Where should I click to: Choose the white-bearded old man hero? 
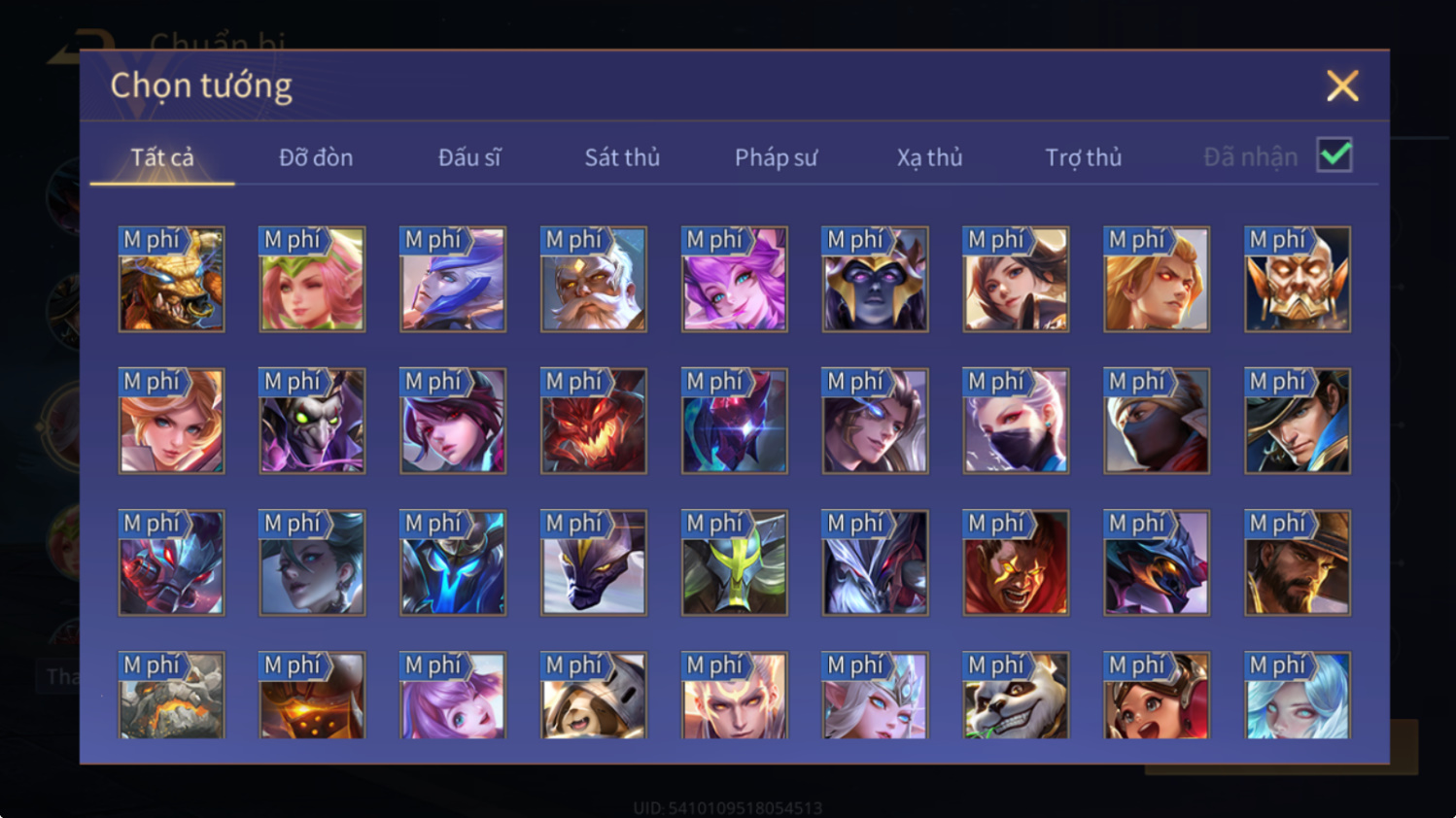click(593, 279)
